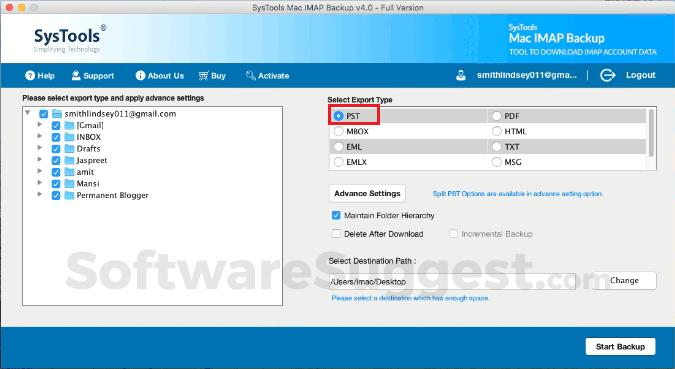Click the Permanent Blogger folder icon

(69, 195)
